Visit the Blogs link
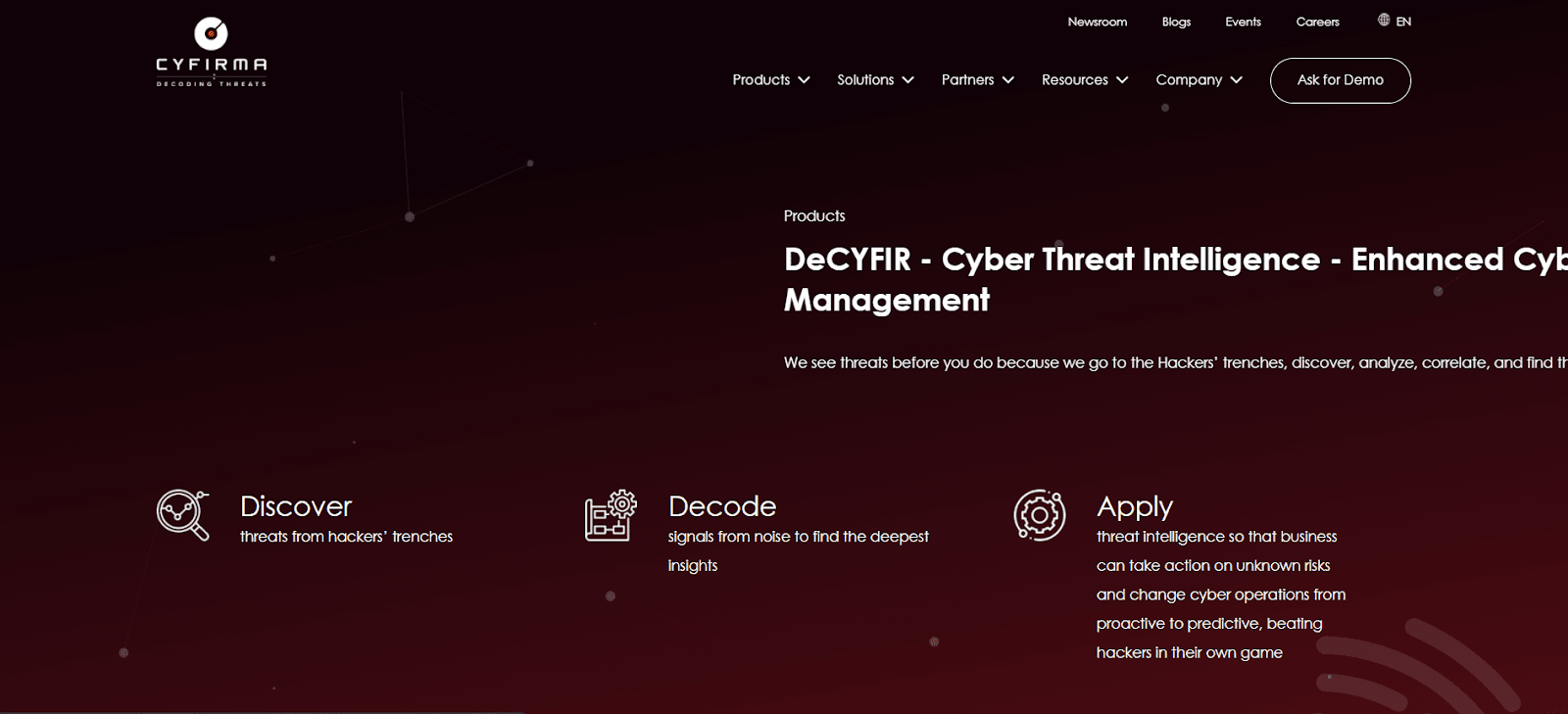 pos(1176,22)
